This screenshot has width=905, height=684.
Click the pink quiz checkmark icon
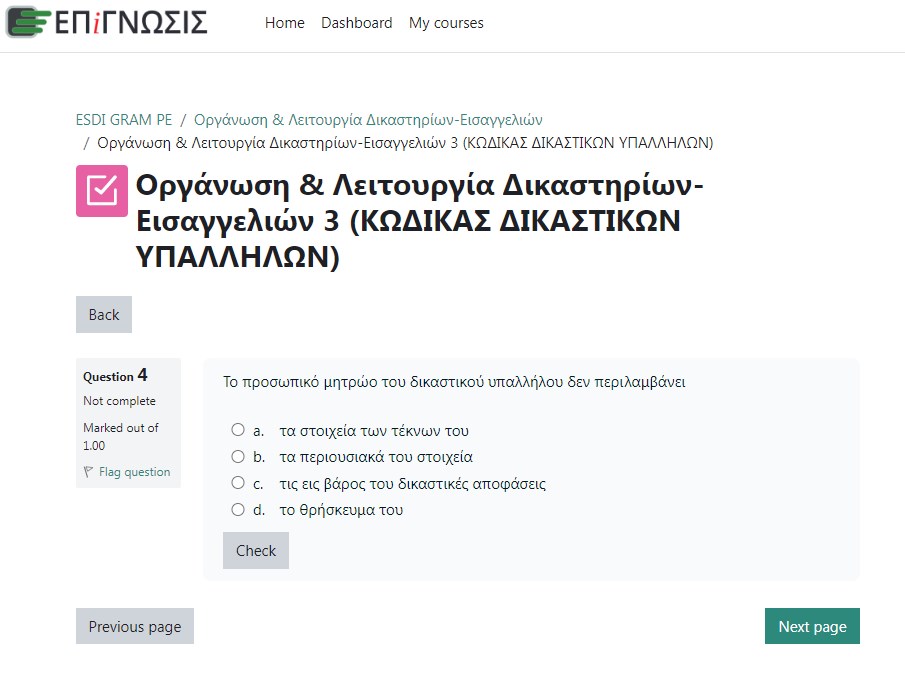[x=102, y=191]
